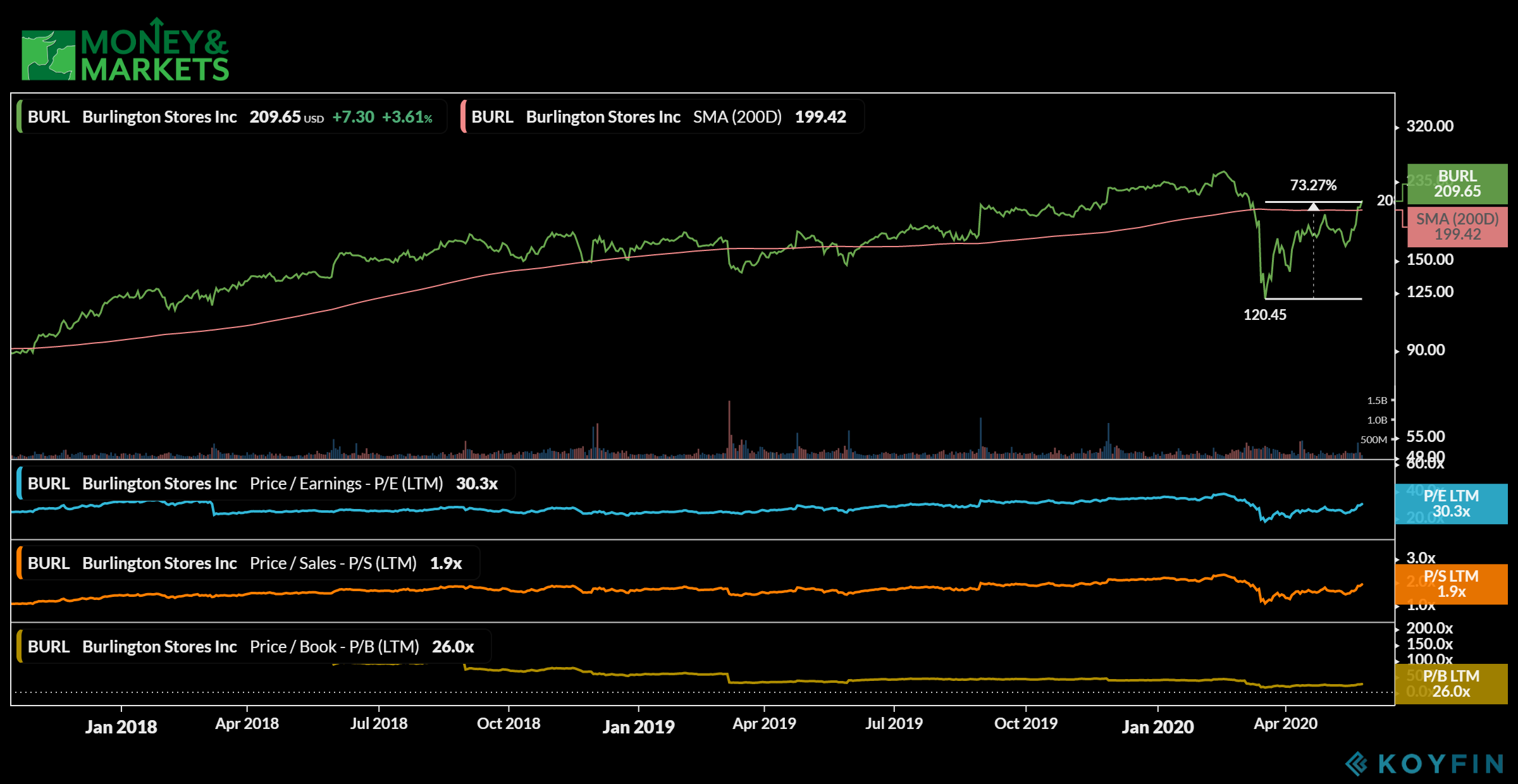The width and height of the screenshot is (1518, 784).
Task: Click the green BURL 209.65 price tag
Action: (1457, 184)
